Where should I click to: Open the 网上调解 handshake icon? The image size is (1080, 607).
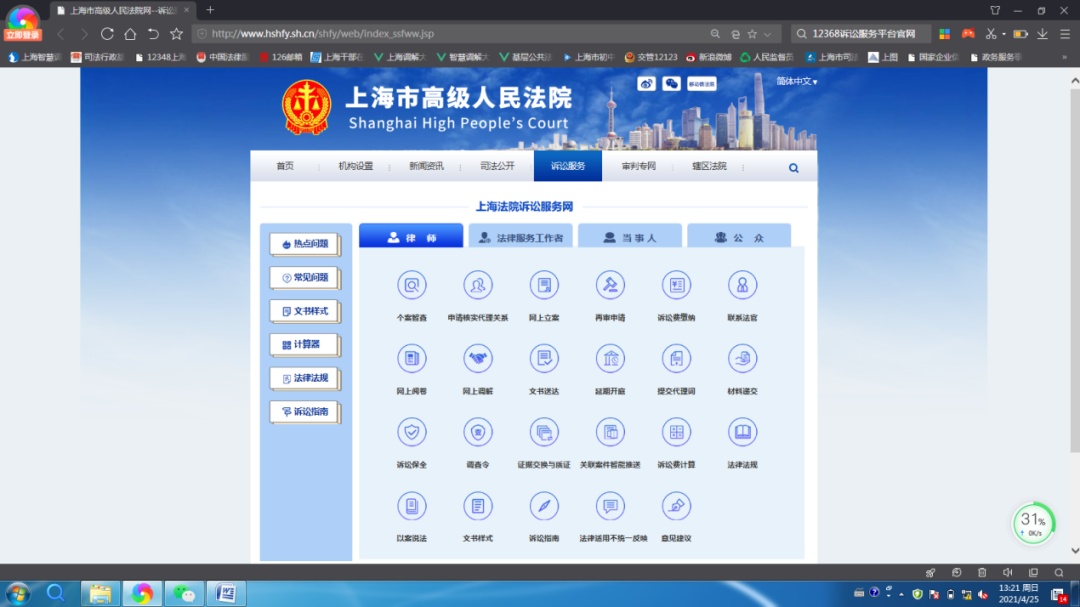coord(478,358)
